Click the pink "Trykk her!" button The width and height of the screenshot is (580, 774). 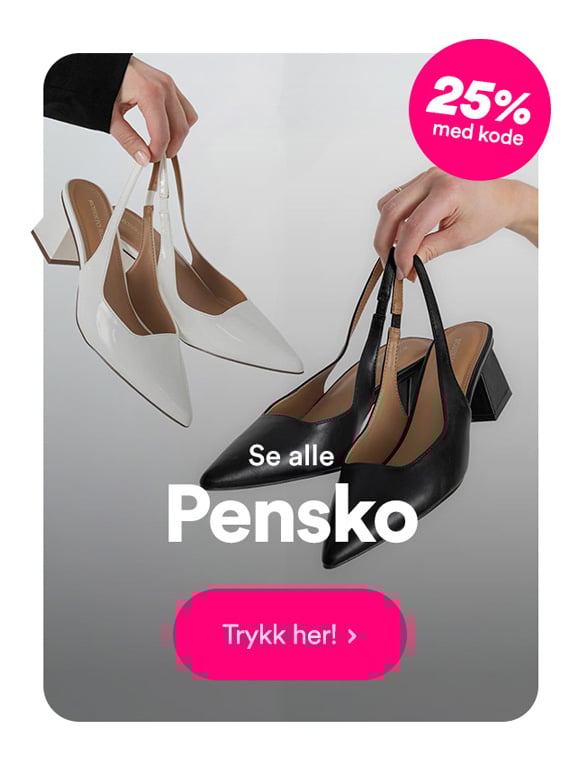click(x=290, y=635)
